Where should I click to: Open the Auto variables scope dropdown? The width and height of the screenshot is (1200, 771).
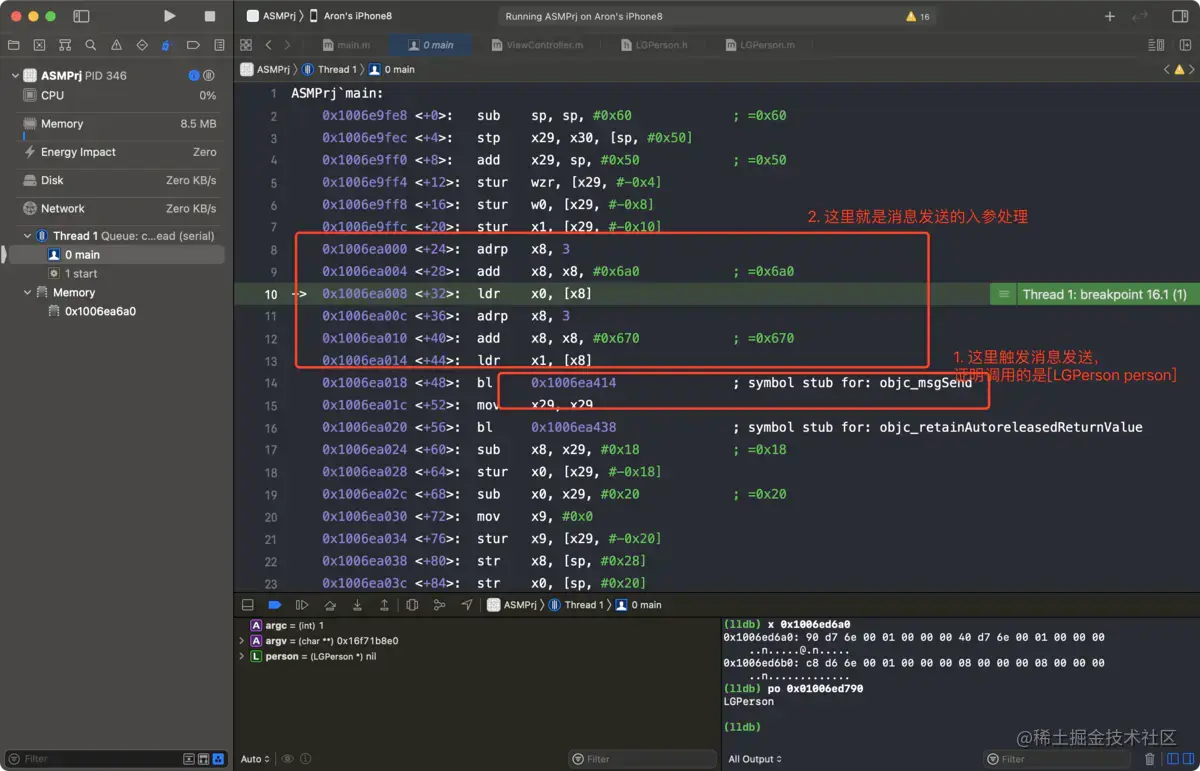pos(255,759)
